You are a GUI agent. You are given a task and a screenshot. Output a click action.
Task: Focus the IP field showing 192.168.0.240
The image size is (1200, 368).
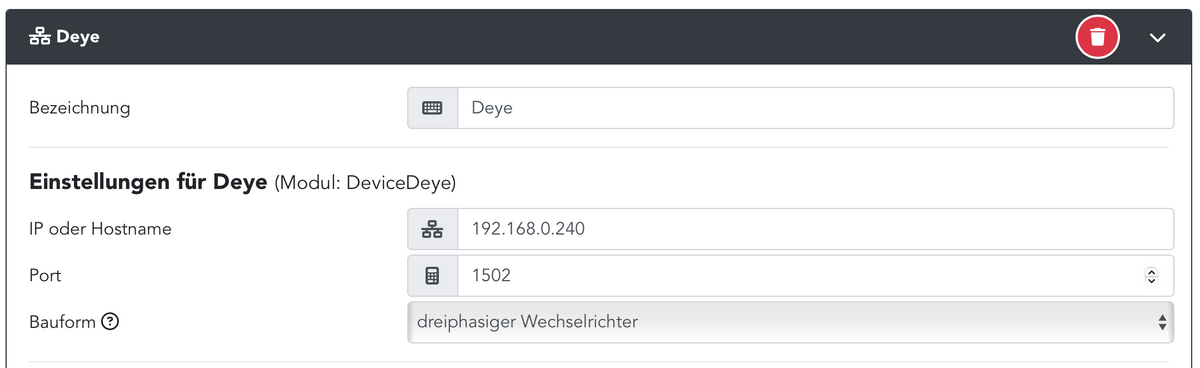click(815, 229)
